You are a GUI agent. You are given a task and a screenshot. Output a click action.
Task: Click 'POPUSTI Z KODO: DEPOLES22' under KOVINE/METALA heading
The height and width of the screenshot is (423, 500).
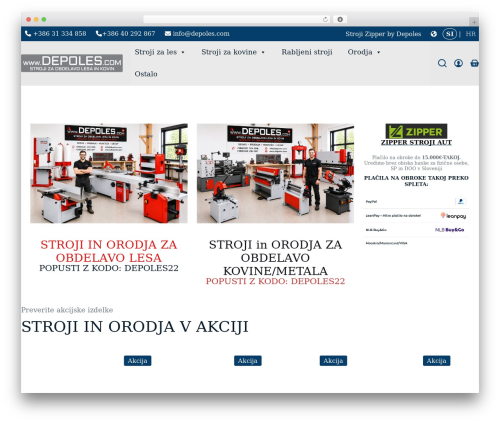[275, 281]
